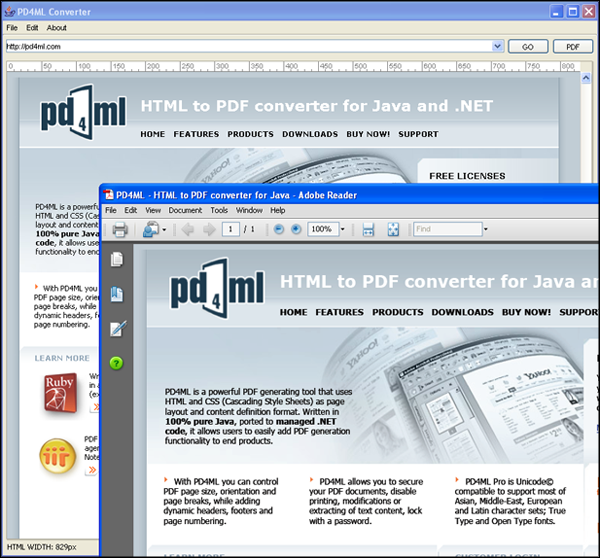Click the Java icon in PD4ML Converter title bar
Viewport: 600px width, 558px height.
click(x=10, y=12)
